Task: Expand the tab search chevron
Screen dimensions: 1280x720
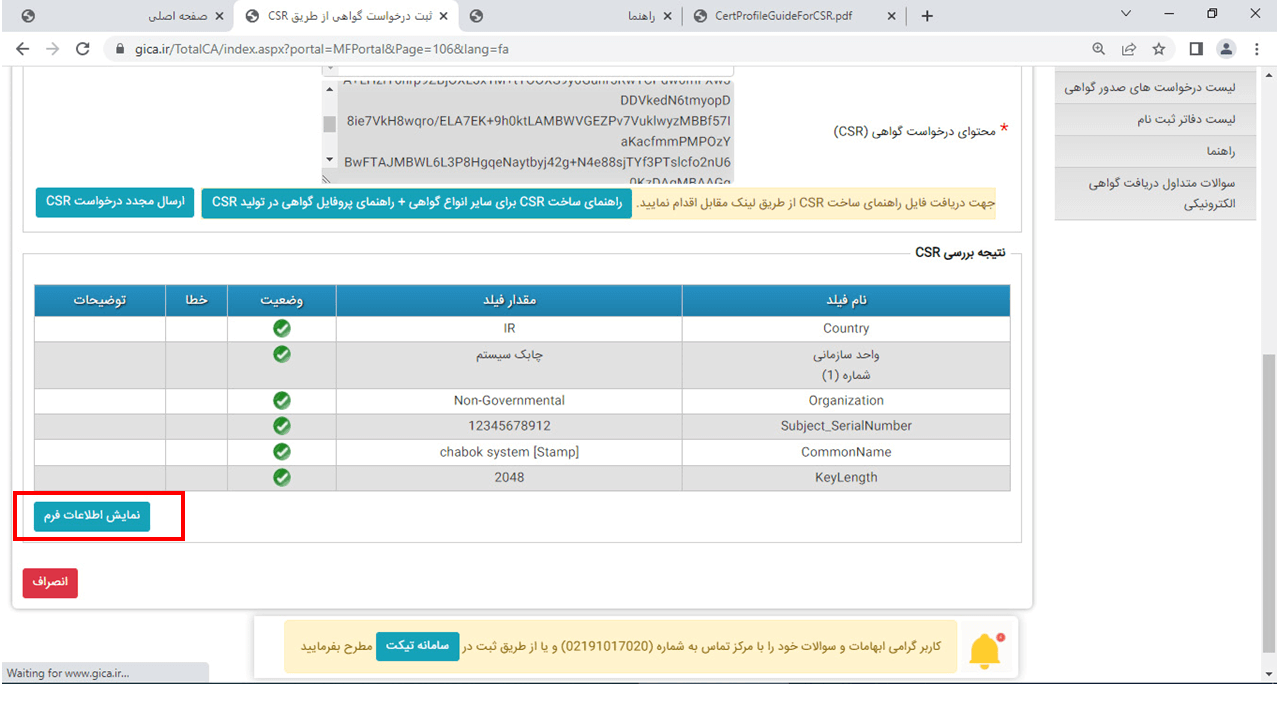Action: pyautogui.click(x=1126, y=14)
